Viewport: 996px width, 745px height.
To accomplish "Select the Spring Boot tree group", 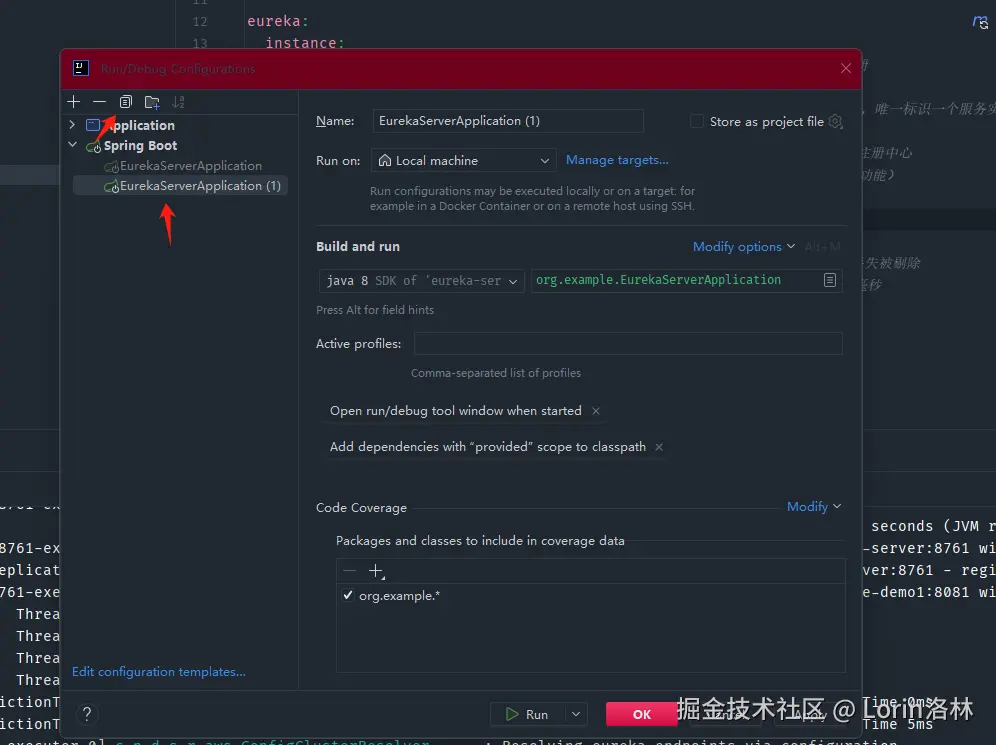I will point(140,145).
